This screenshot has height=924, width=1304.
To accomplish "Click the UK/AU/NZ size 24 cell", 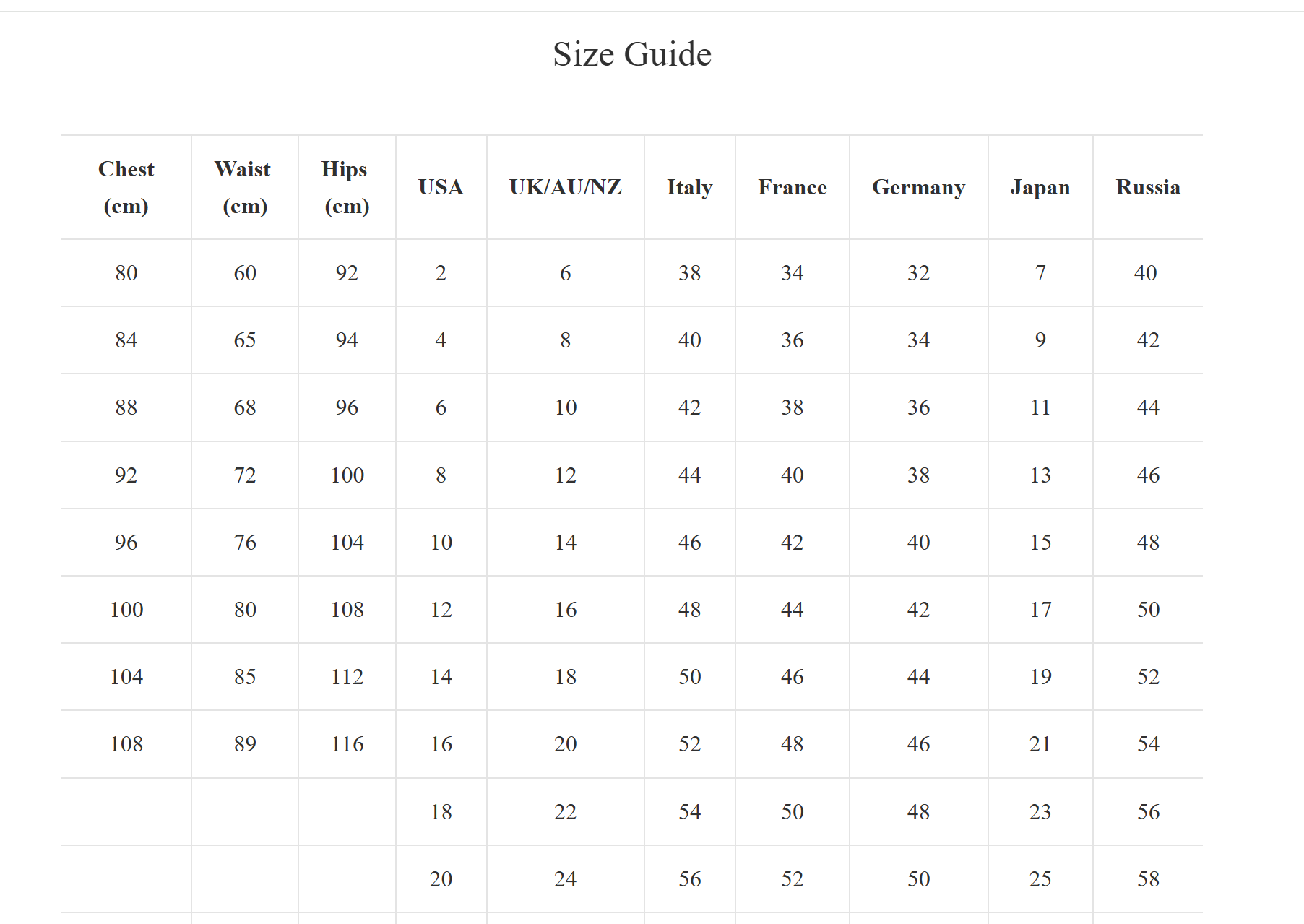I will click(565, 879).
